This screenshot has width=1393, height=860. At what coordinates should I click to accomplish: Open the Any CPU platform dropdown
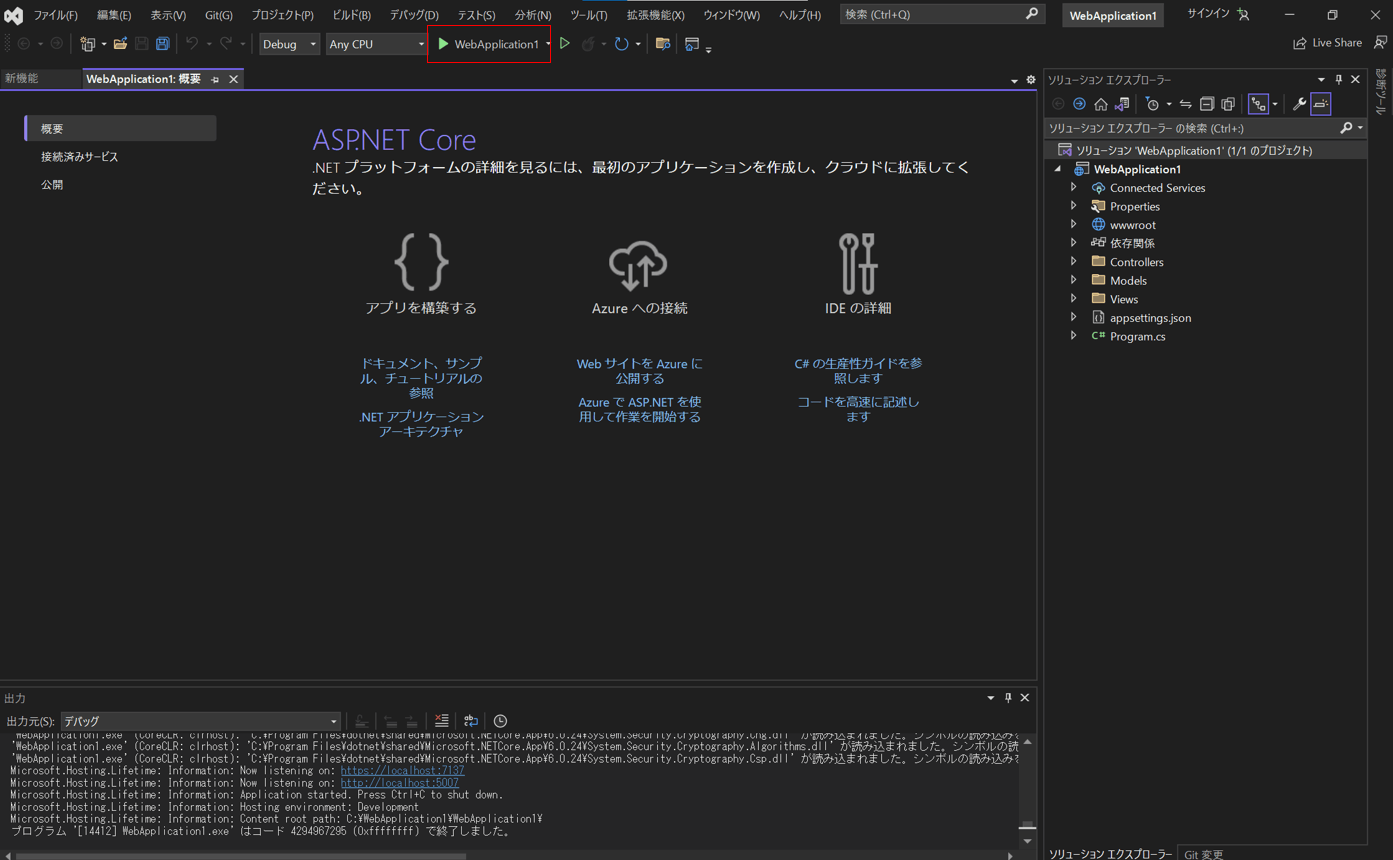(376, 44)
